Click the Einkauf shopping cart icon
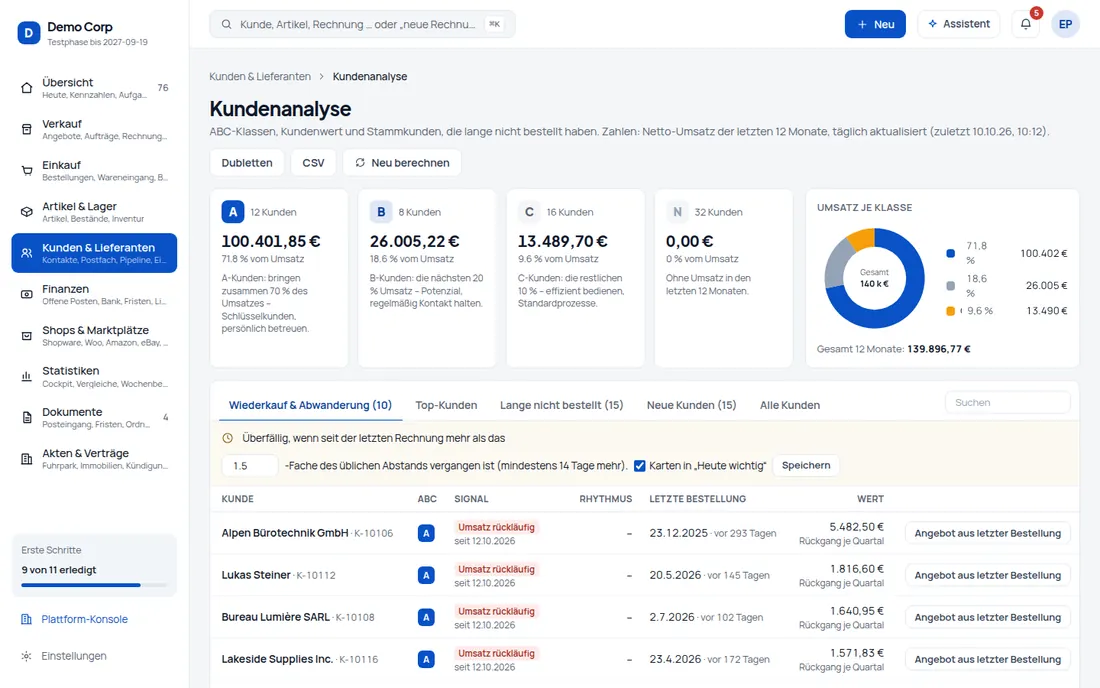 pos(27,170)
